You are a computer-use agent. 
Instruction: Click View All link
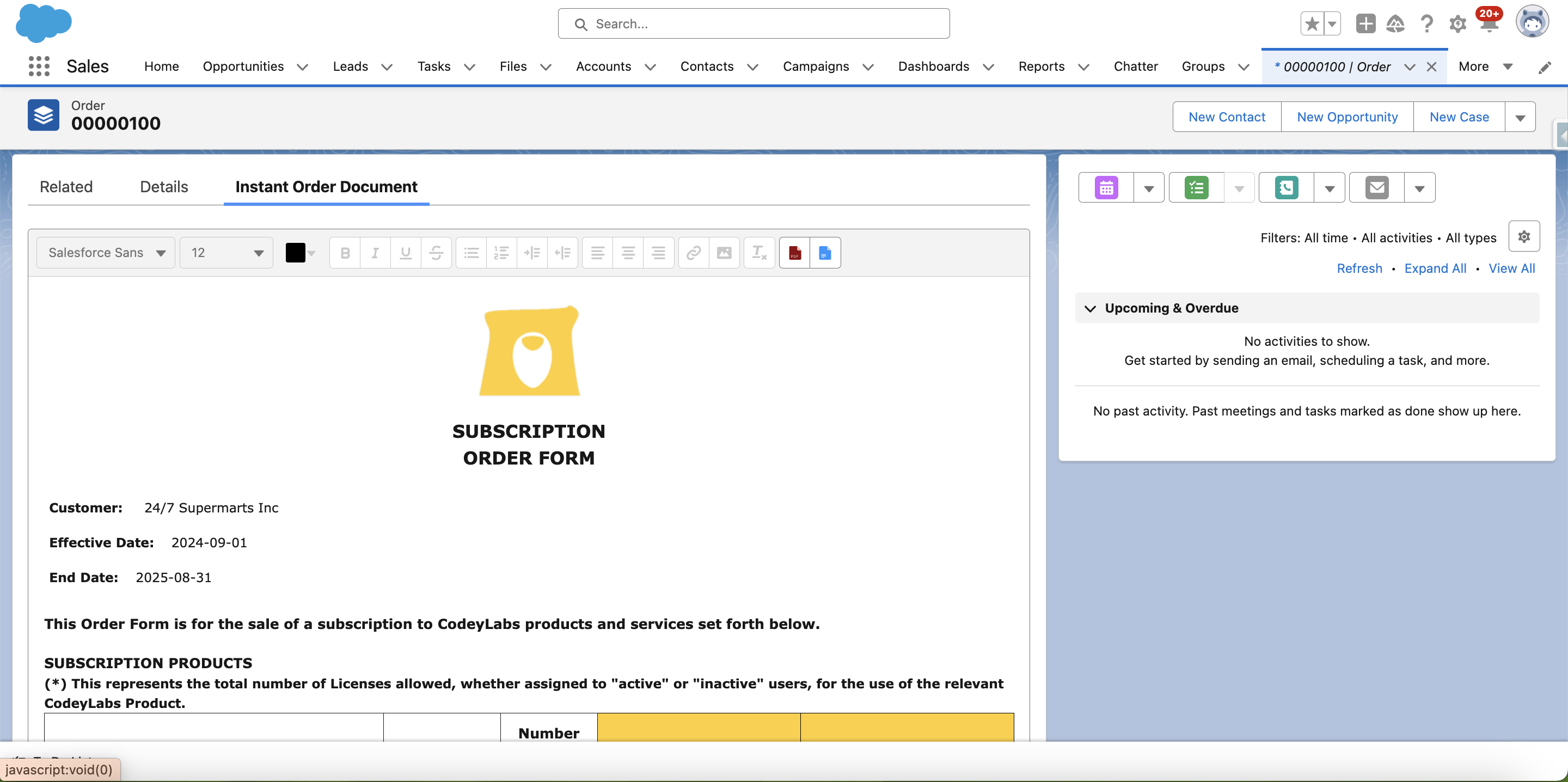pyautogui.click(x=1512, y=268)
